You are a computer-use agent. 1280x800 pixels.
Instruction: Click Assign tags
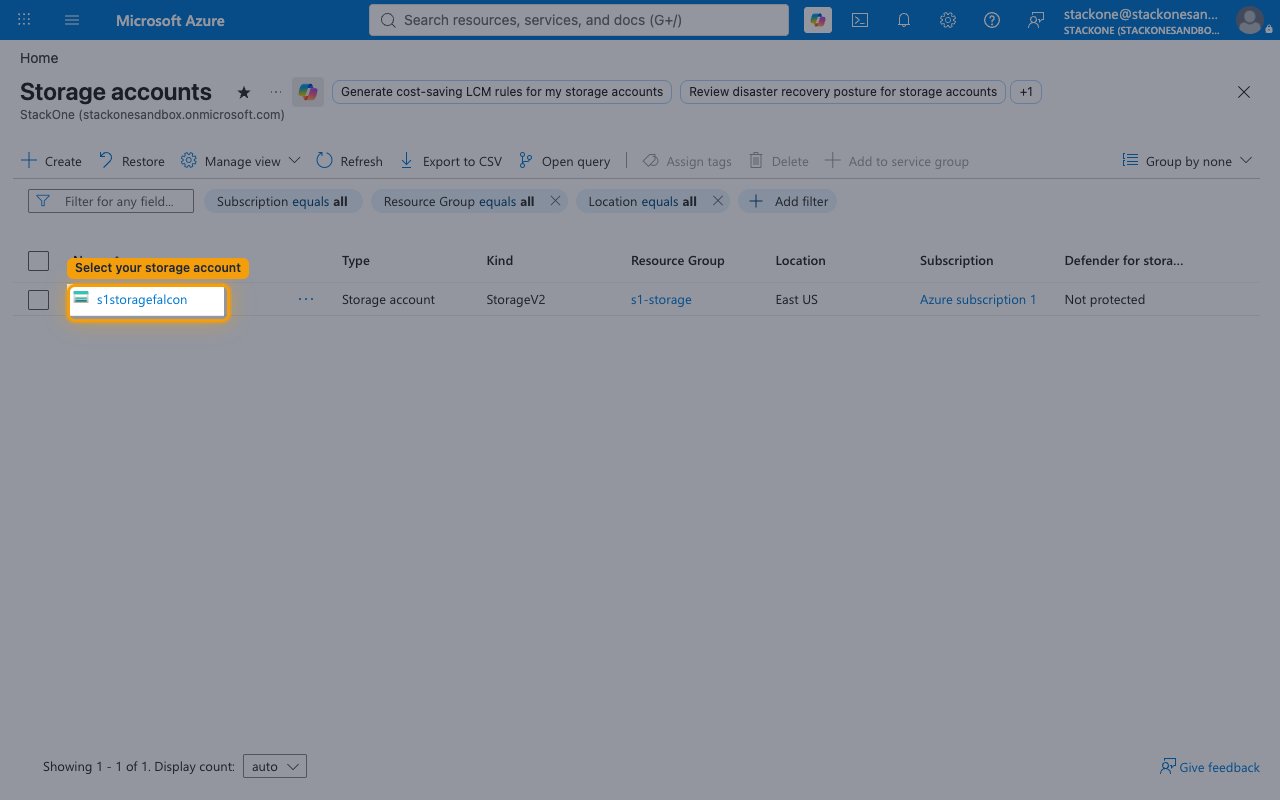click(687, 161)
